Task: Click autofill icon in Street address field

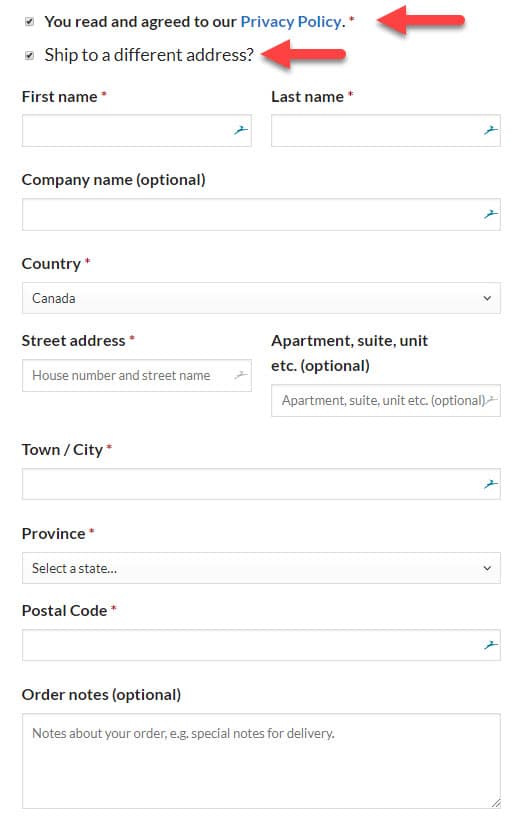Action: 241,375
